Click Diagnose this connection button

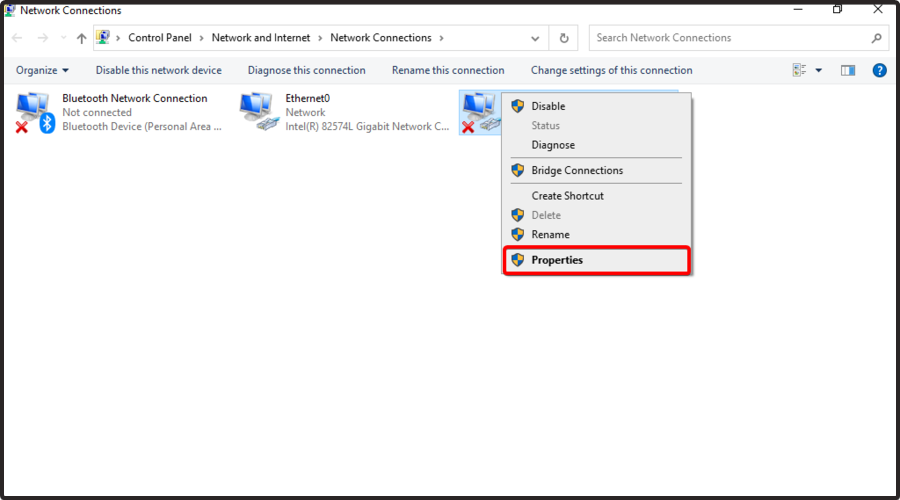[x=306, y=70]
